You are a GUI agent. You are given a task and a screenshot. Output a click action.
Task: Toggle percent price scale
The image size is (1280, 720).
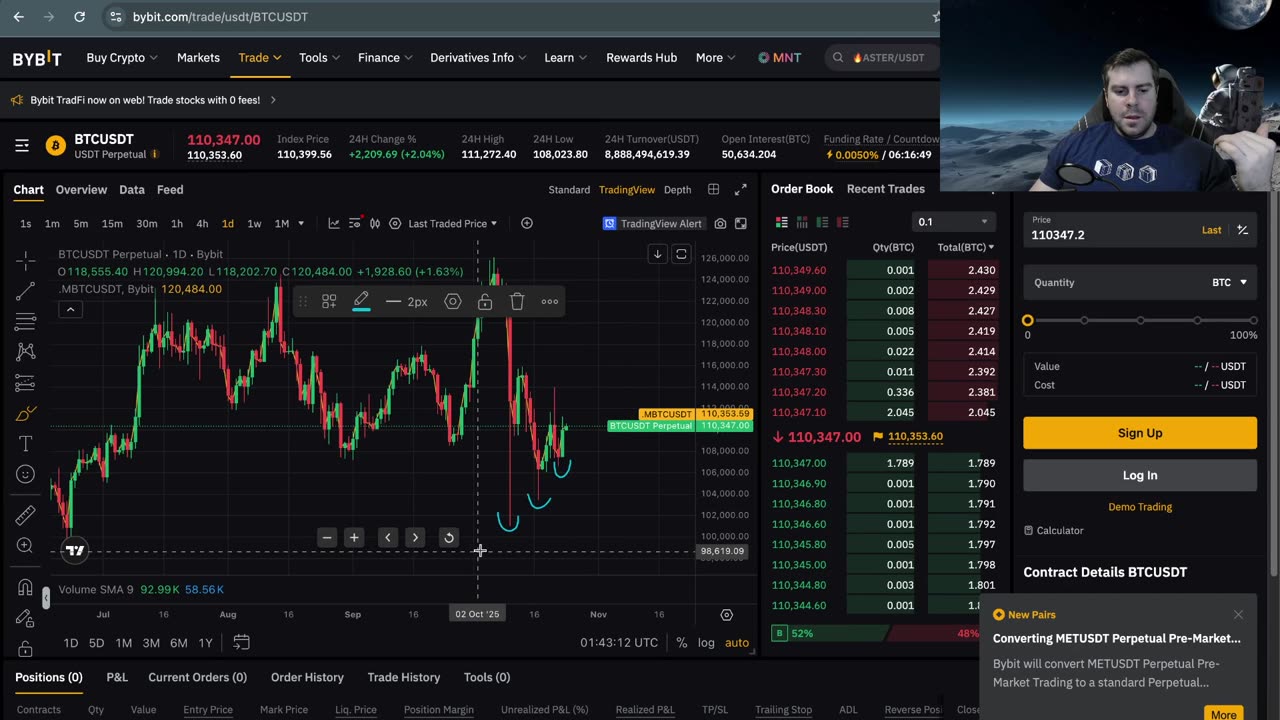click(x=682, y=643)
